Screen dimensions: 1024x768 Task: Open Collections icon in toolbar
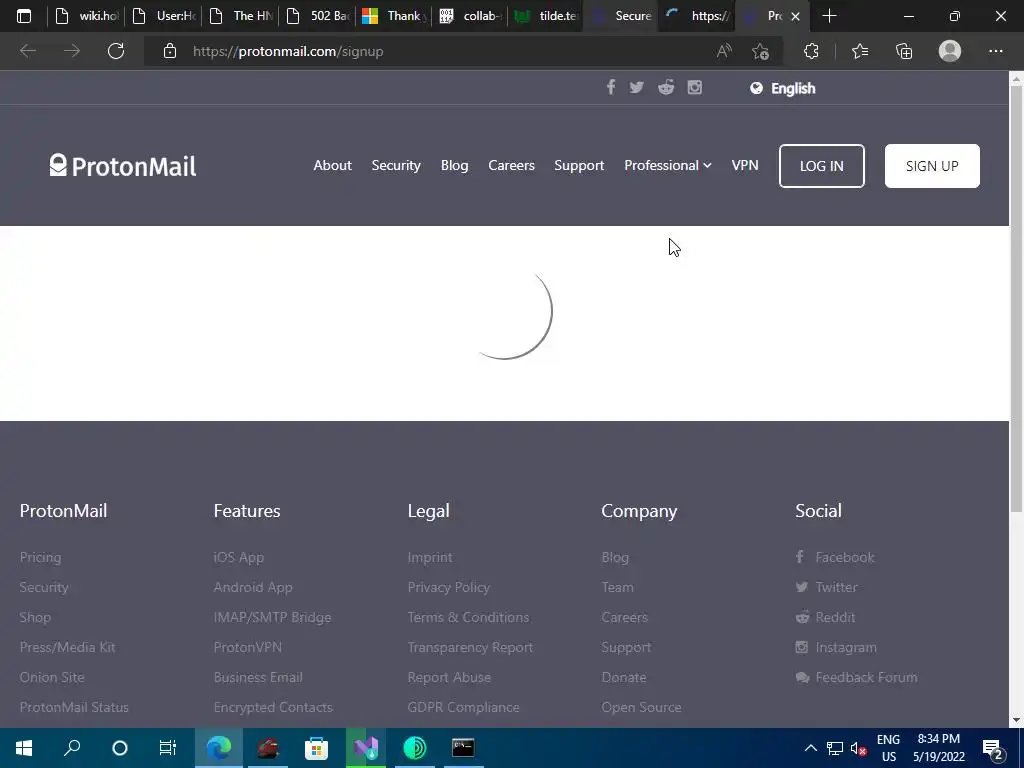pos(904,51)
